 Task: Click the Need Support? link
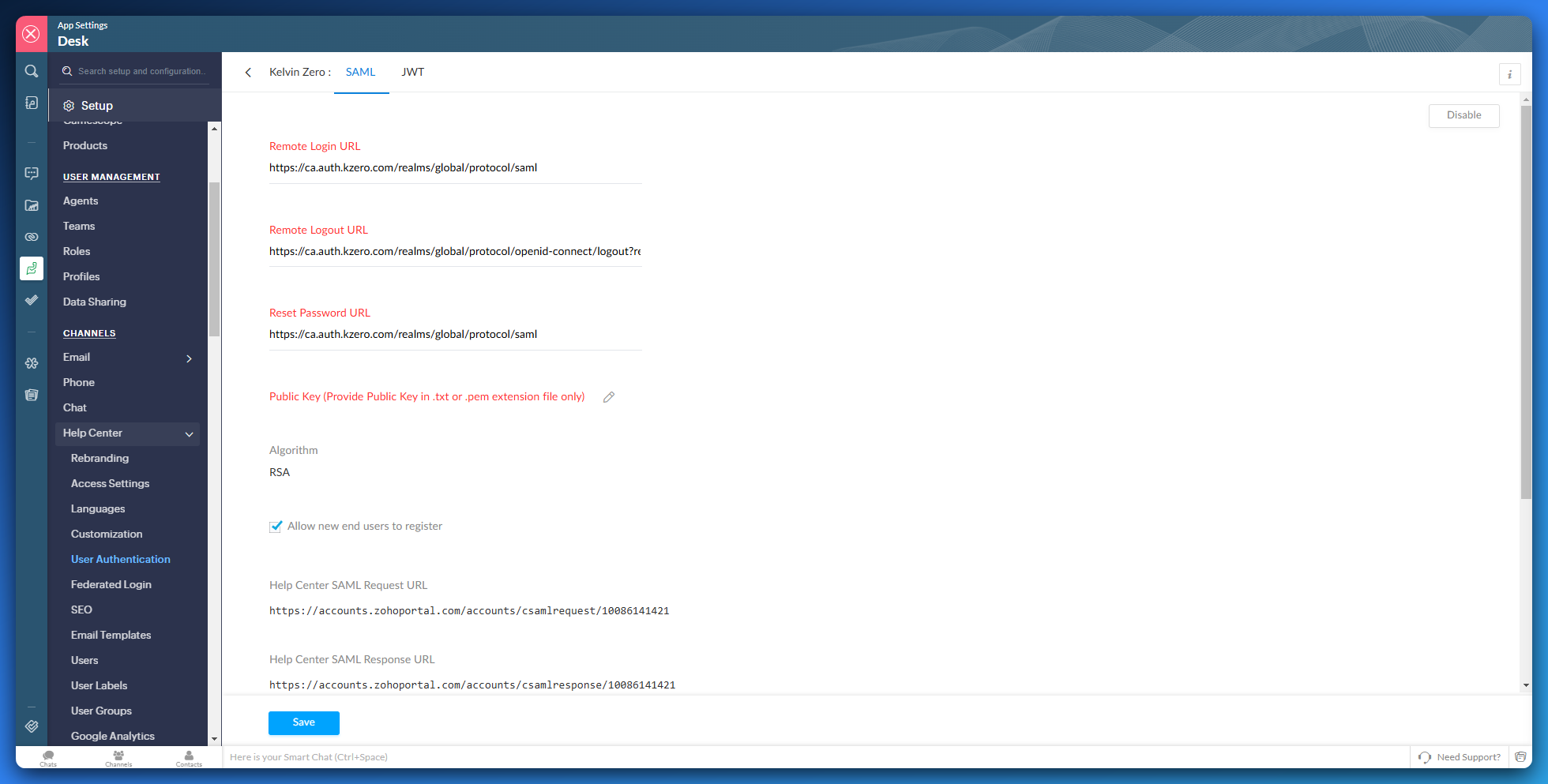(x=1468, y=757)
